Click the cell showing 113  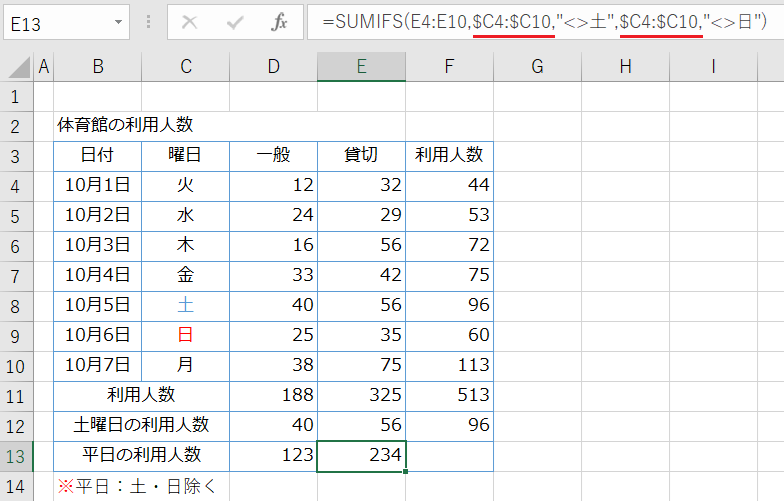[450, 366]
